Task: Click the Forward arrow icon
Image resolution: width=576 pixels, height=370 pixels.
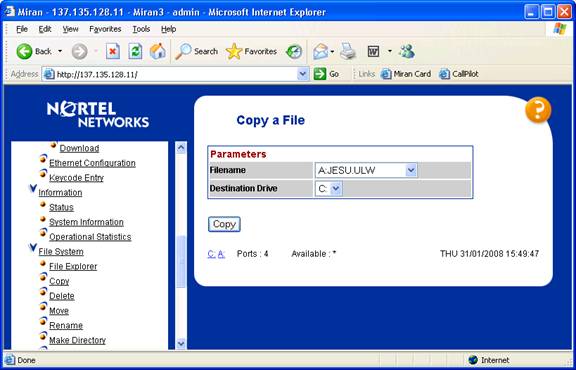Action: coord(79,51)
